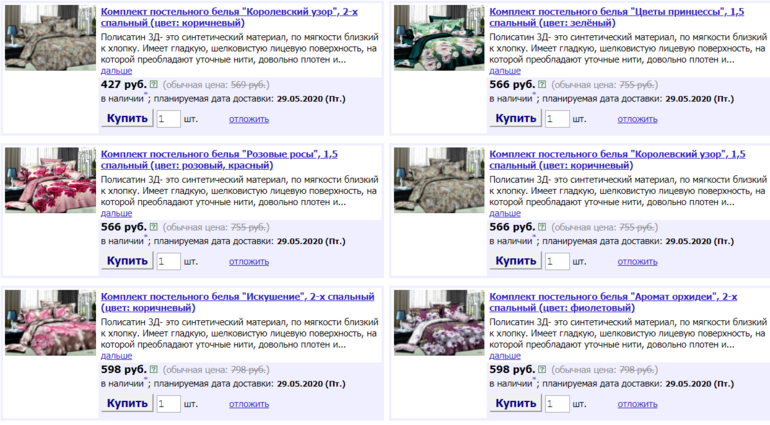Open the "Аромат орхидеи" product title link
Screen dimensions: 770x425
pyautogui.click(x=612, y=302)
